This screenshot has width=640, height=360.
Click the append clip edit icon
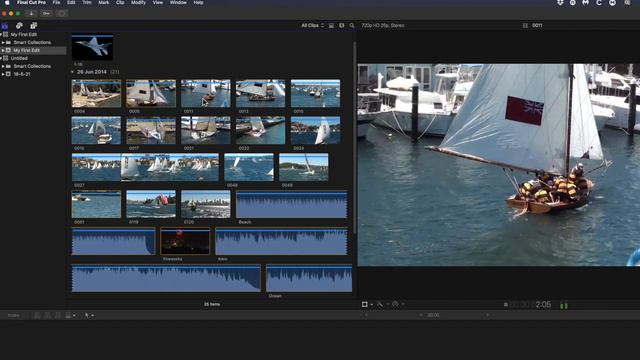coord(58,315)
